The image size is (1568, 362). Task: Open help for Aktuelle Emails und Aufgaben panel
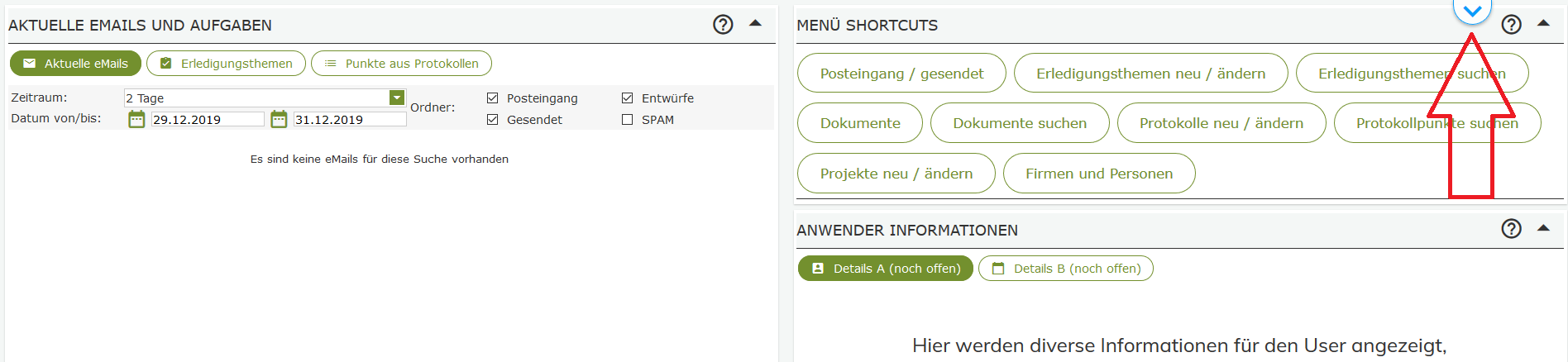coord(723,25)
